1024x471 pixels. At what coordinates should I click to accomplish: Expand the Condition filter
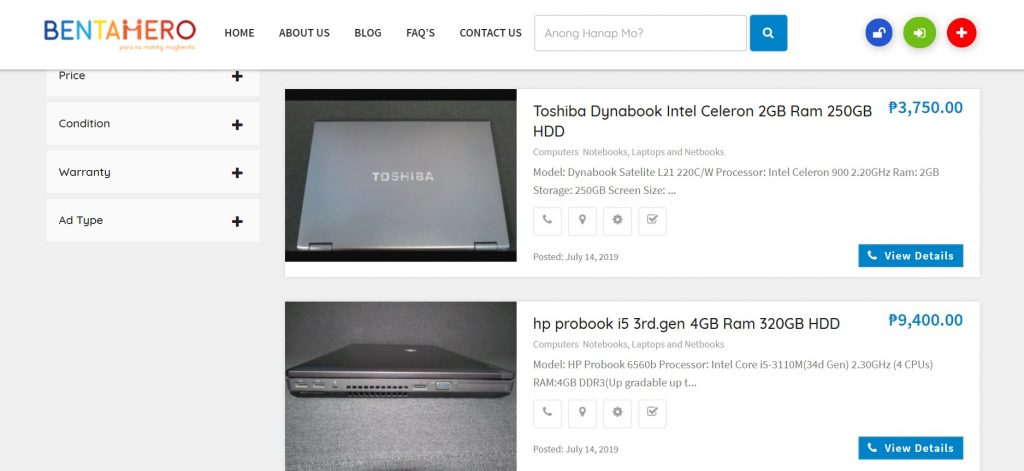point(153,124)
